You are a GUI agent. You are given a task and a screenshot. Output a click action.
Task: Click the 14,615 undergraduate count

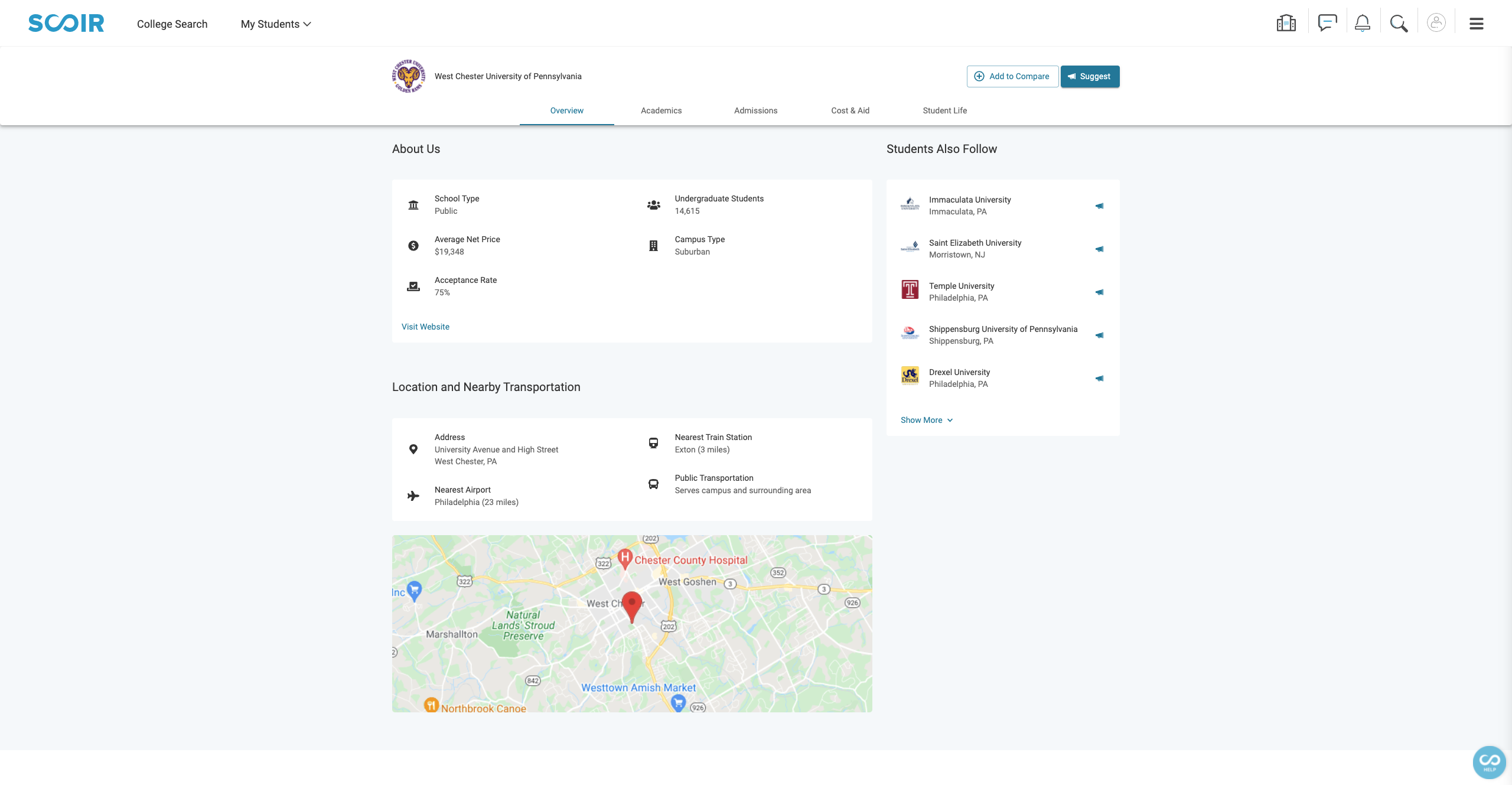point(687,211)
